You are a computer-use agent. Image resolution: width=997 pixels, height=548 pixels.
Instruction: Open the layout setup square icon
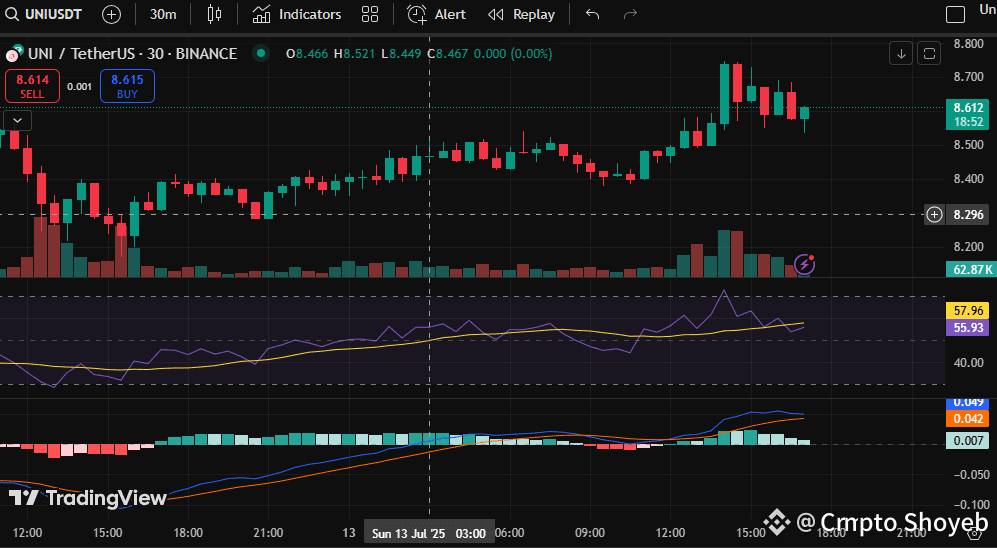pos(956,14)
